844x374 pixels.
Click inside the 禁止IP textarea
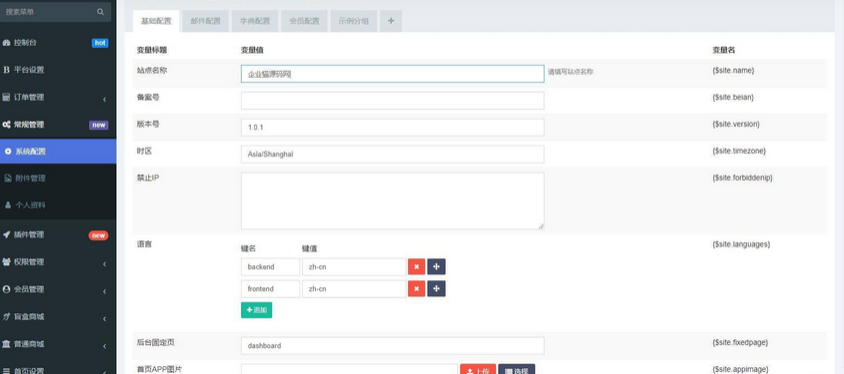[392, 201]
